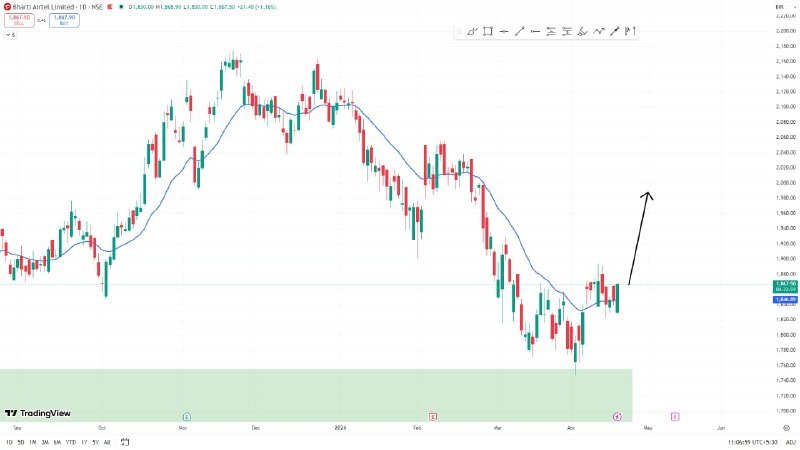Select the All date range
Viewport: 800px width, 450px height.
tap(107, 442)
